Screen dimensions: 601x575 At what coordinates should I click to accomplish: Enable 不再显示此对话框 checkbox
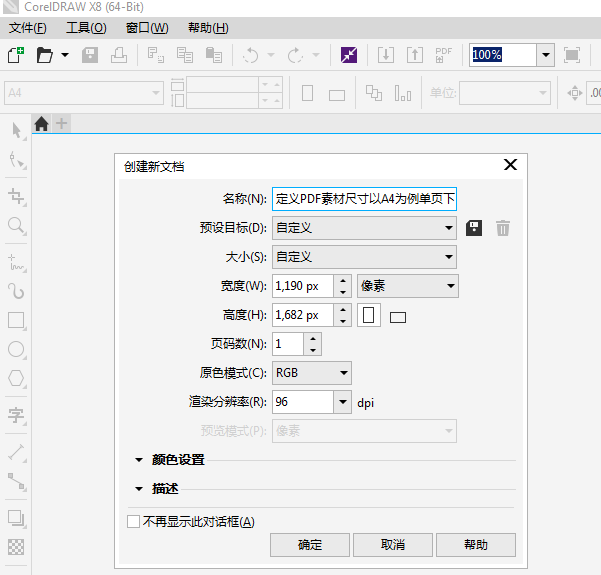[133, 522]
